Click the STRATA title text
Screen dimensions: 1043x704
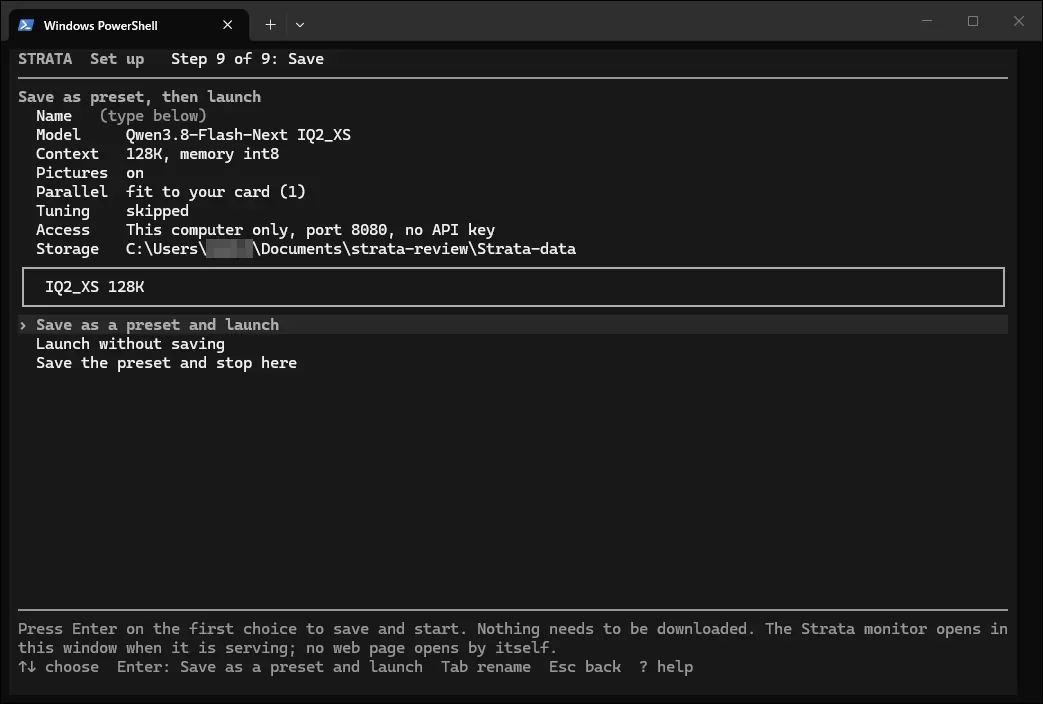45,59
